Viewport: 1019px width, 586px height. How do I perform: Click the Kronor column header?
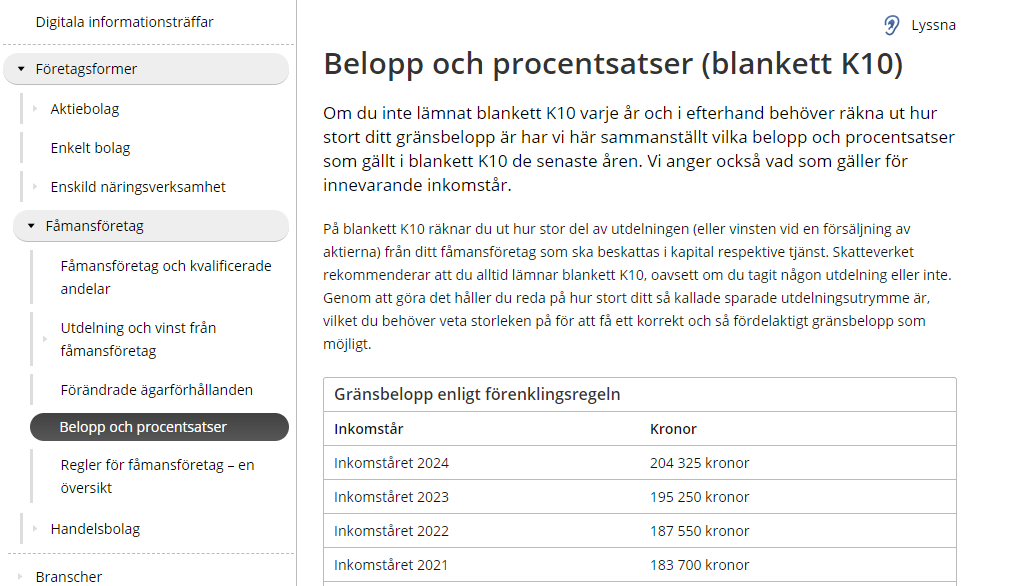point(673,429)
